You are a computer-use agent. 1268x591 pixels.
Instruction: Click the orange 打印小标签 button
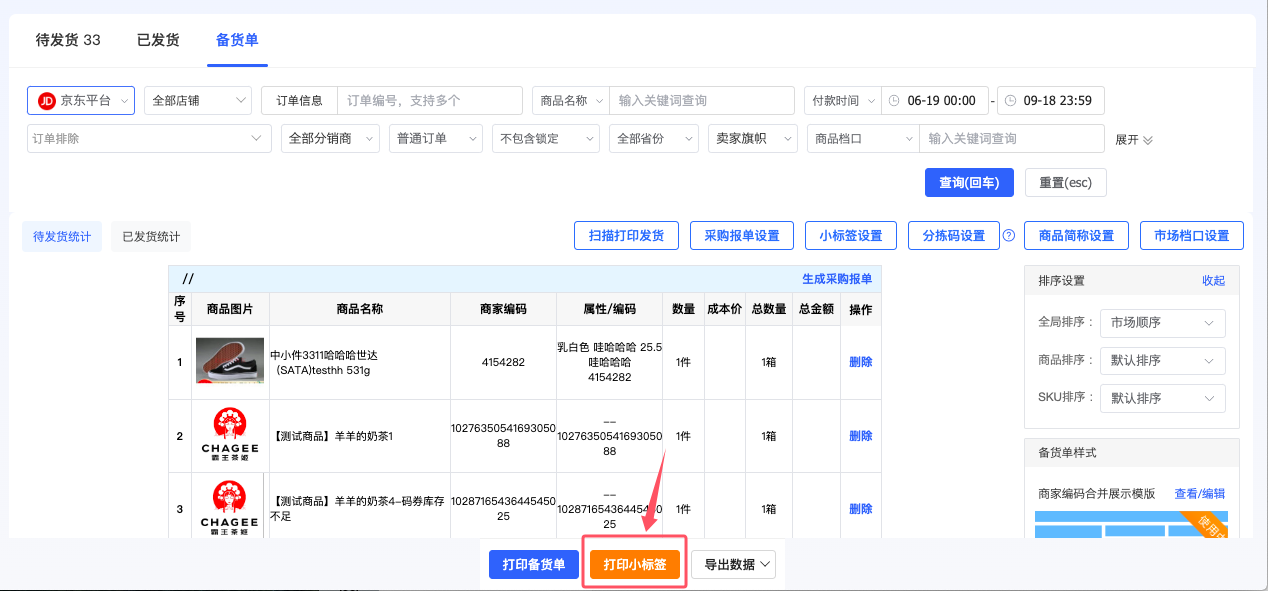[x=634, y=563]
